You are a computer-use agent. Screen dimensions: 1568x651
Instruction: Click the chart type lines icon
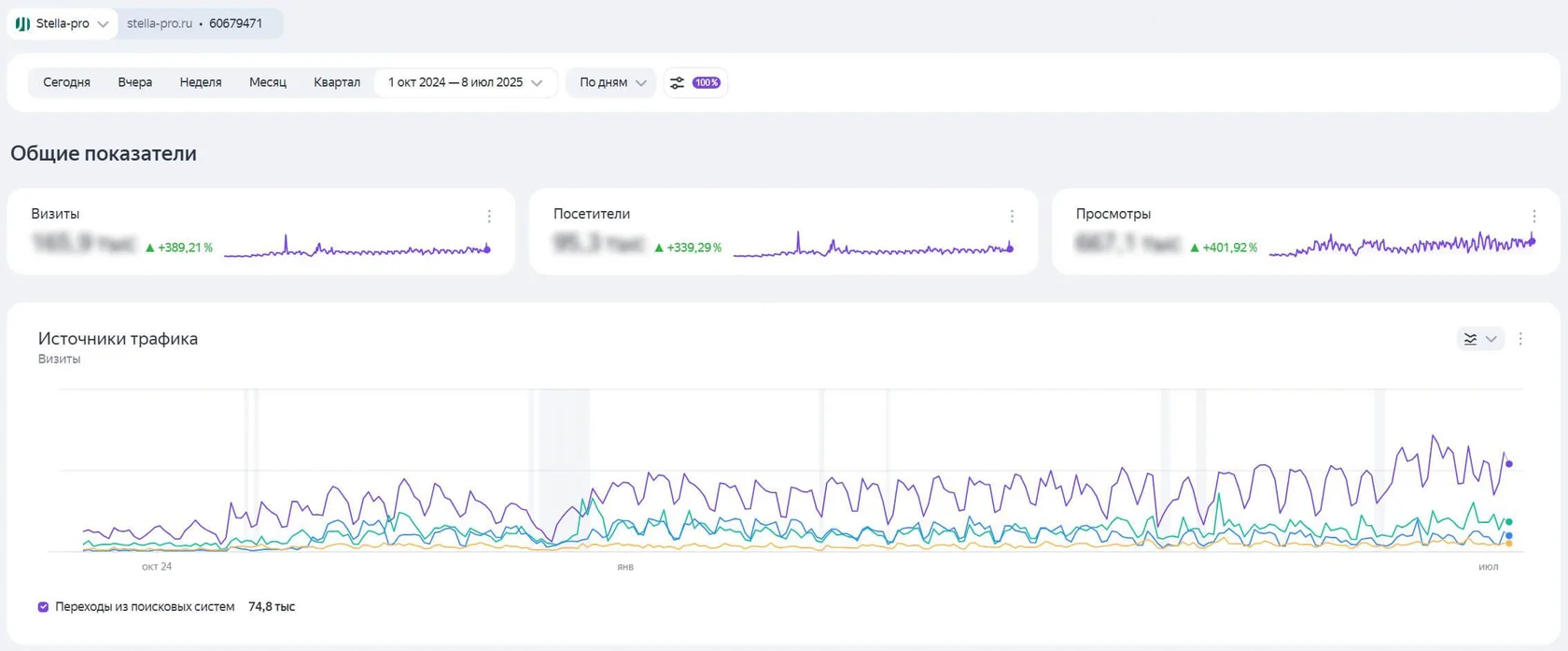point(1470,339)
